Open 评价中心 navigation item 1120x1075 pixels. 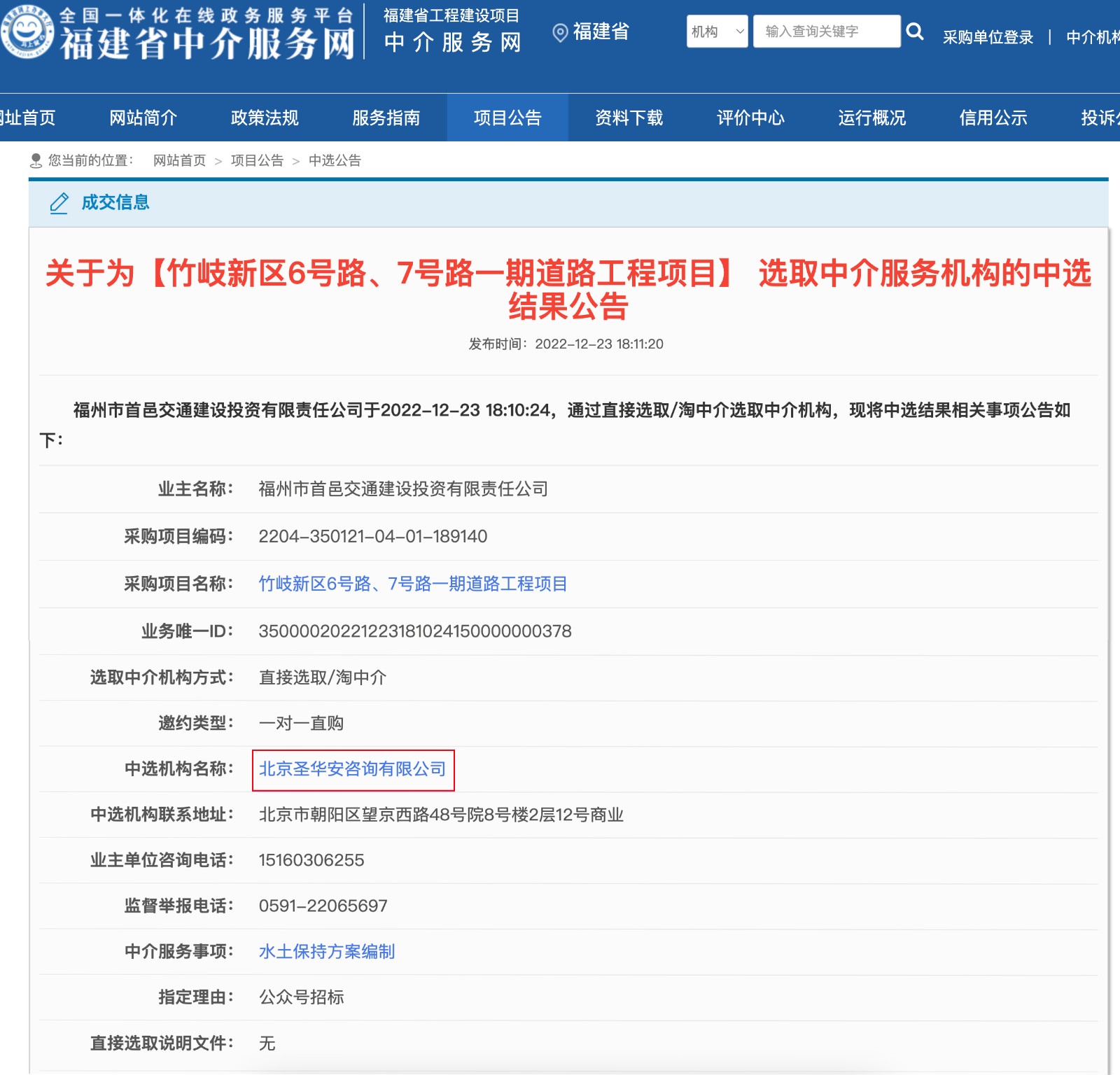point(750,118)
